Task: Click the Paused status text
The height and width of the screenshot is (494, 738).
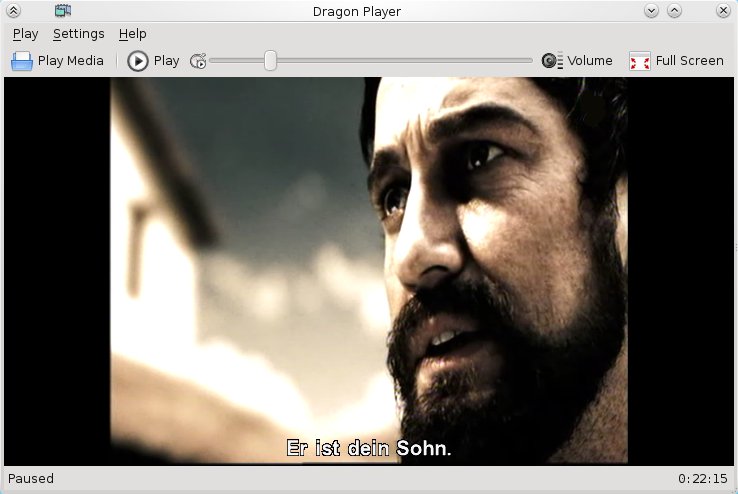Action: pyautogui.click(x=31, y=478)
